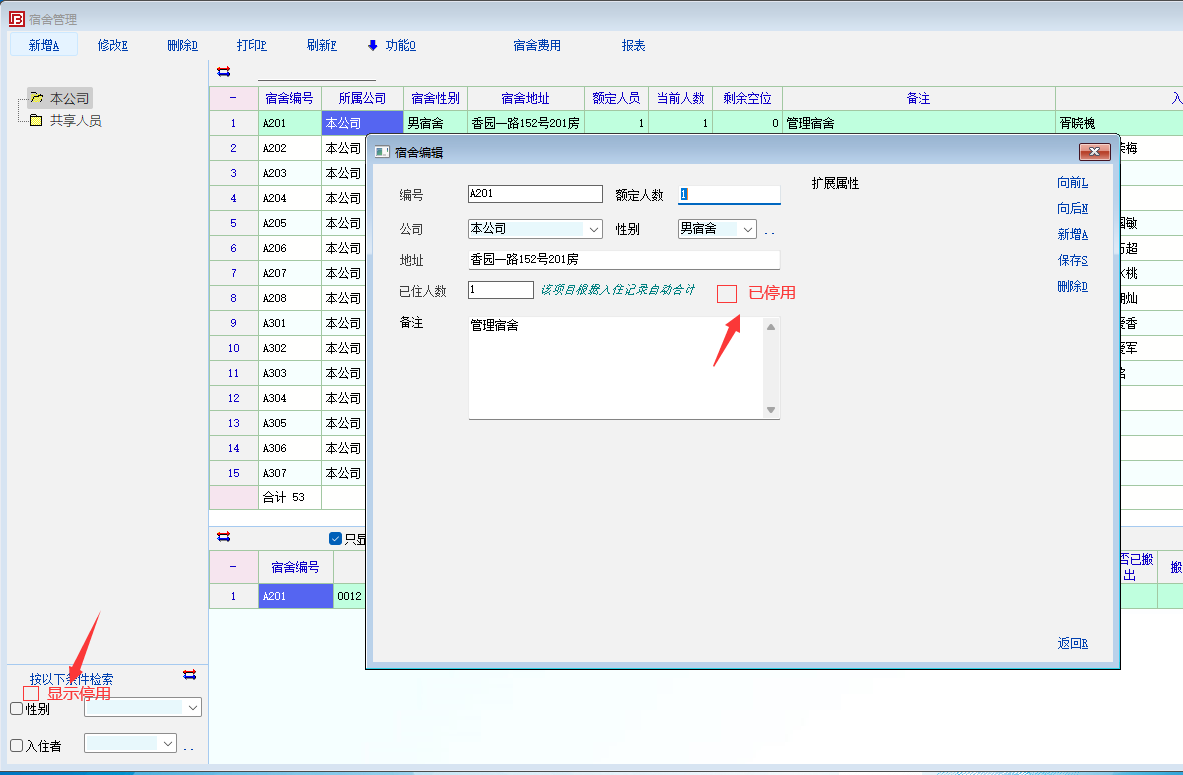Click the 备注 text box scrollbar down arrow

click(x=771, y=410)
